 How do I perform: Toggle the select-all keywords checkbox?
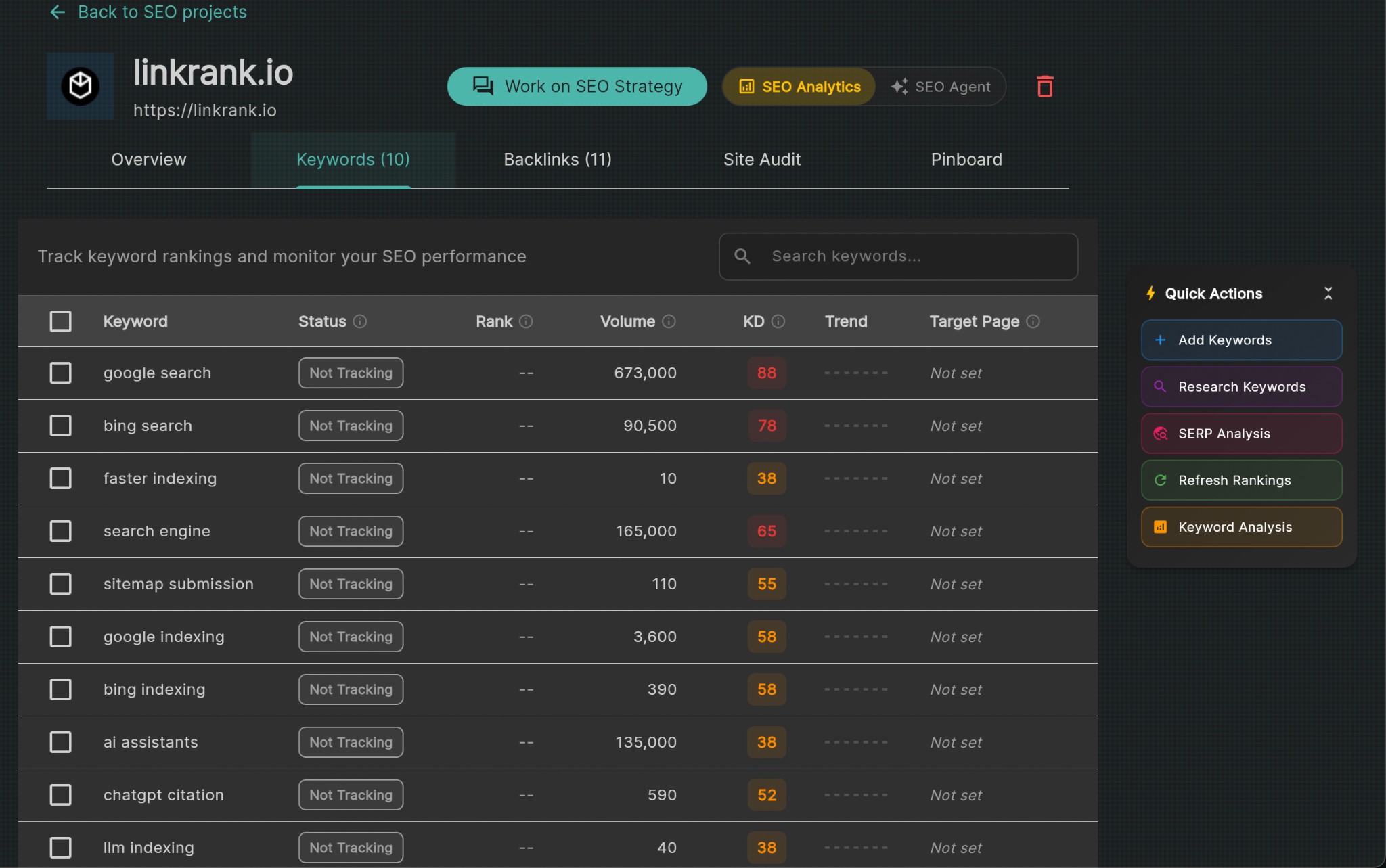[x=61, y=321]
